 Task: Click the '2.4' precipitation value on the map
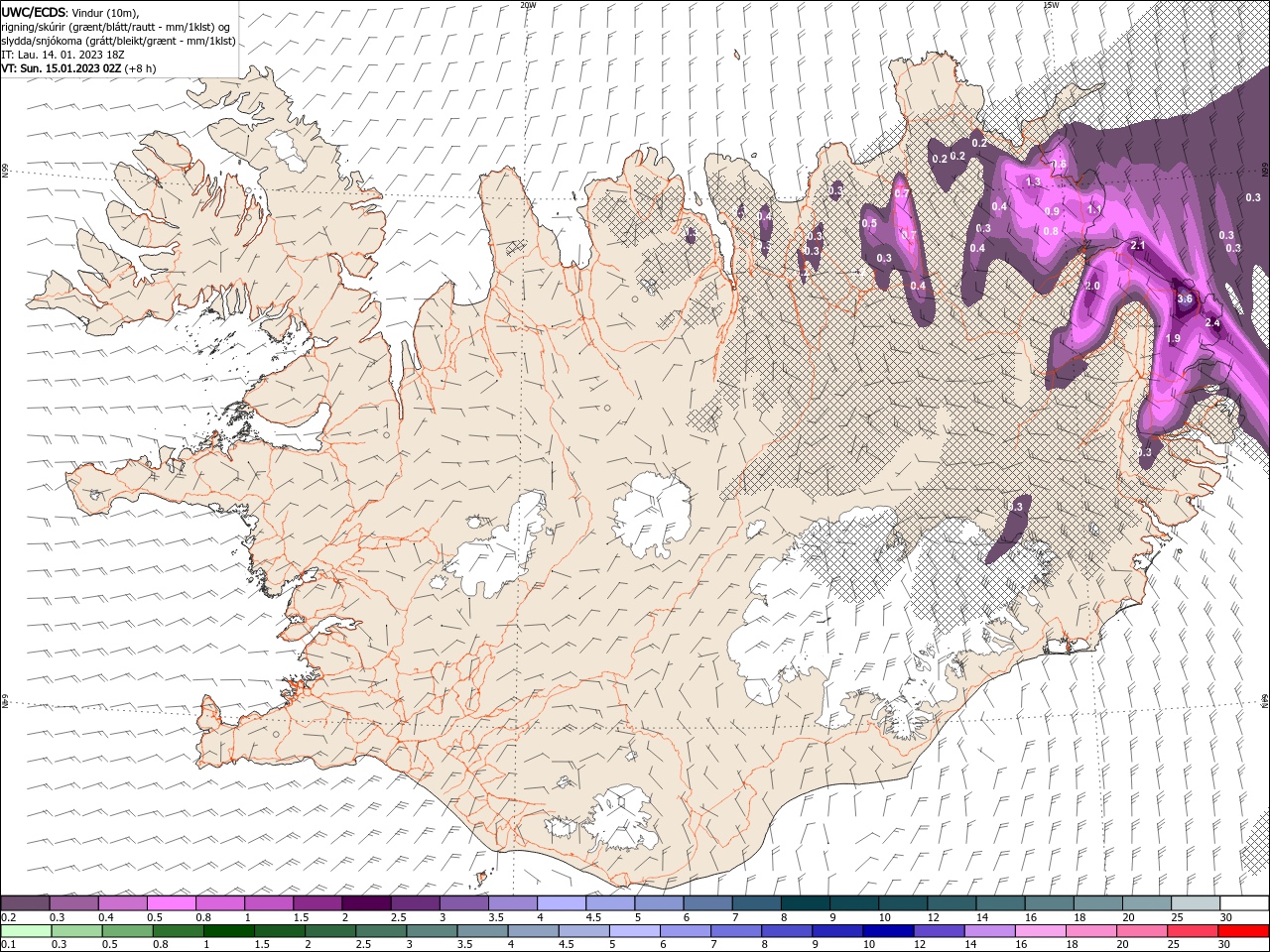point(1211,323)
